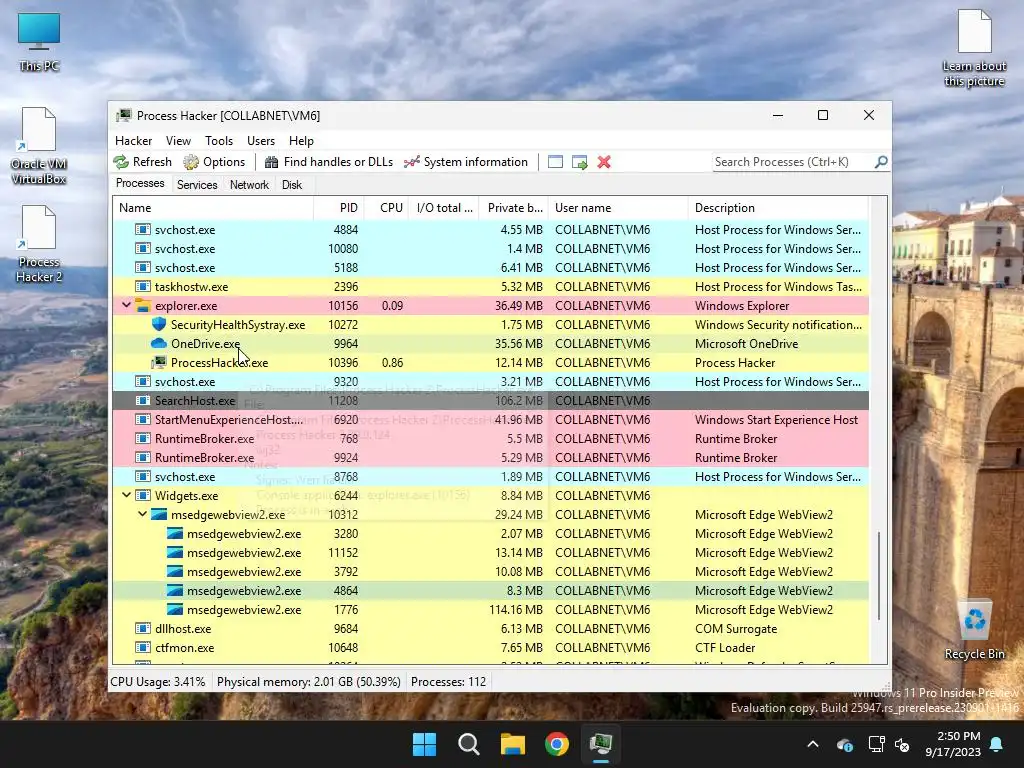Image resolution: width=1024 pixels, height=768 pixels.
Task: Select the StartMenuExperienceHost row
Action: tap(490, 419)
